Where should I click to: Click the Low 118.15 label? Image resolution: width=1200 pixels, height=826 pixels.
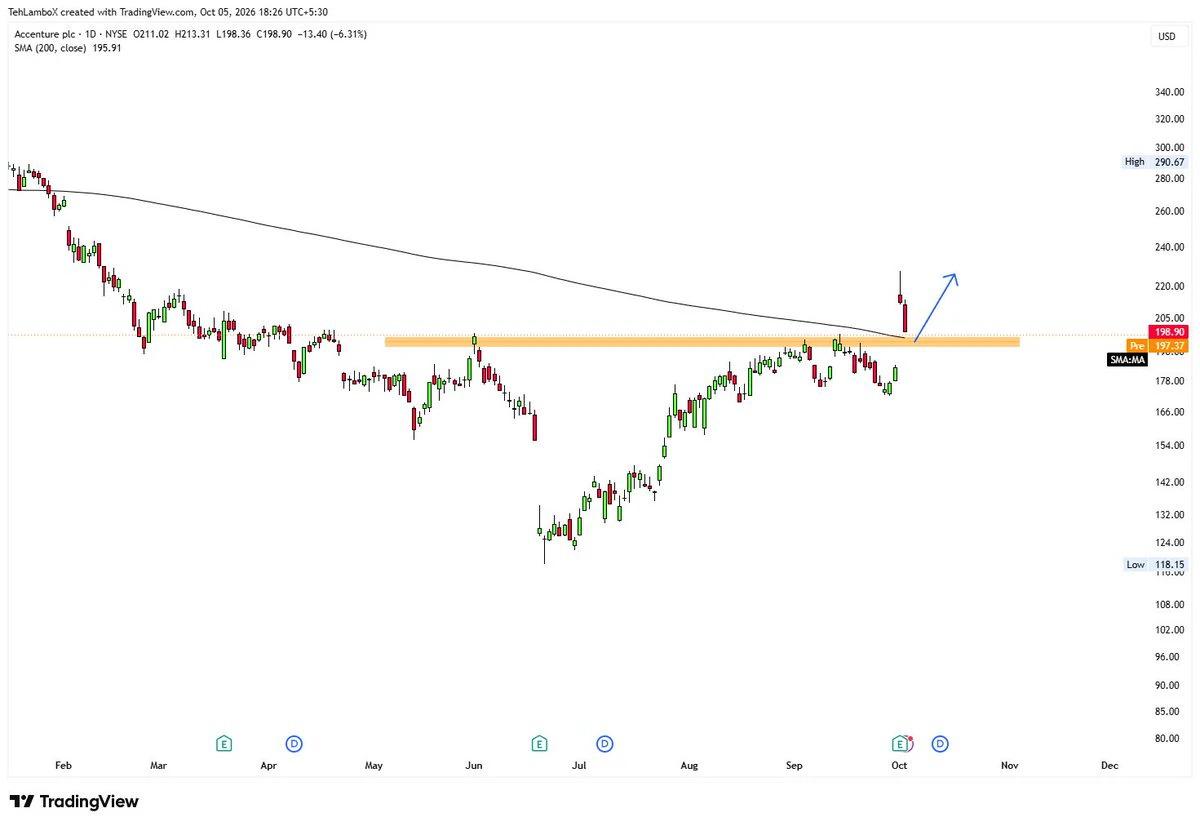1155,565
